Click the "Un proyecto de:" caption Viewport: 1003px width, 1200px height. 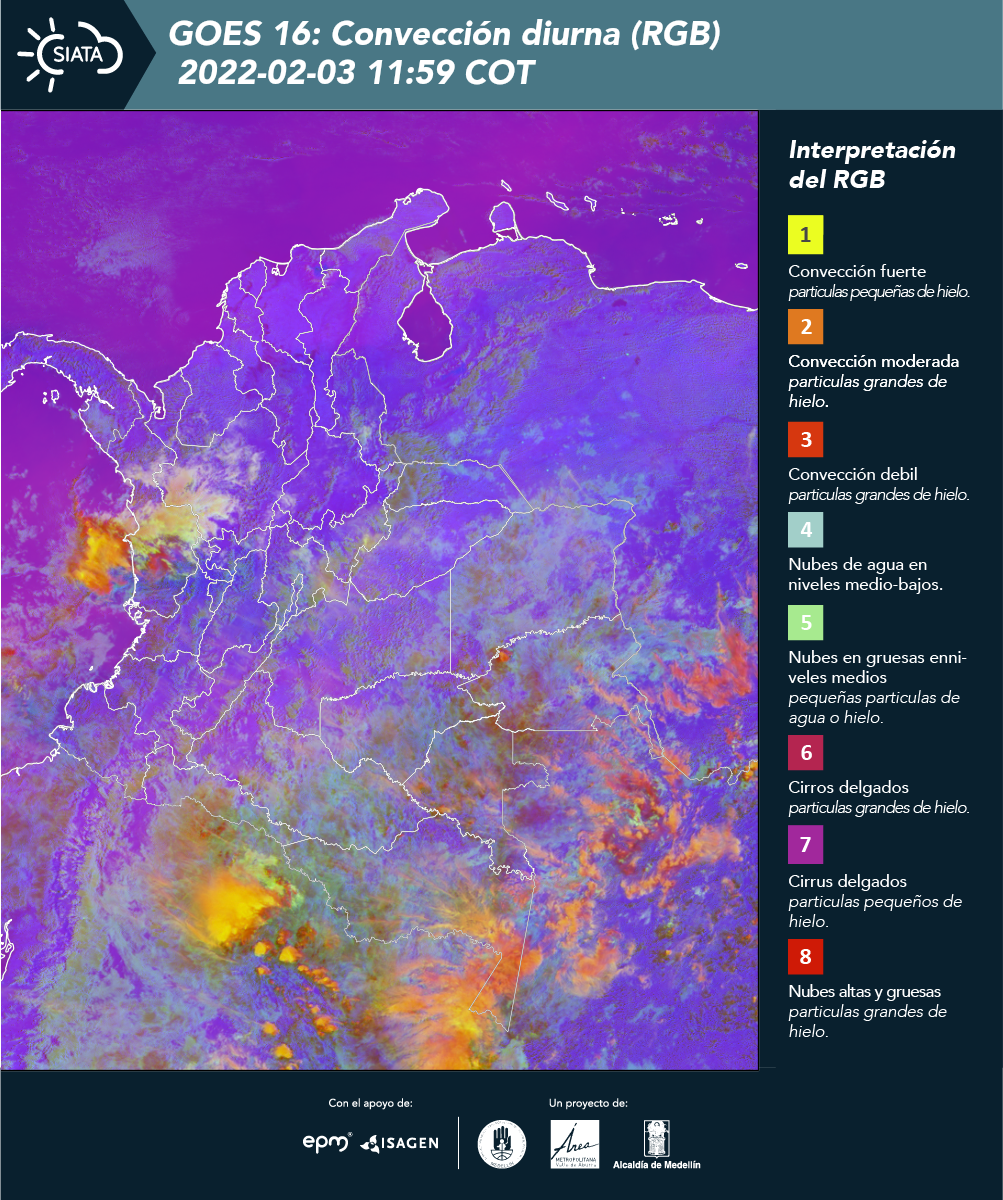[x=588, y=1103]
